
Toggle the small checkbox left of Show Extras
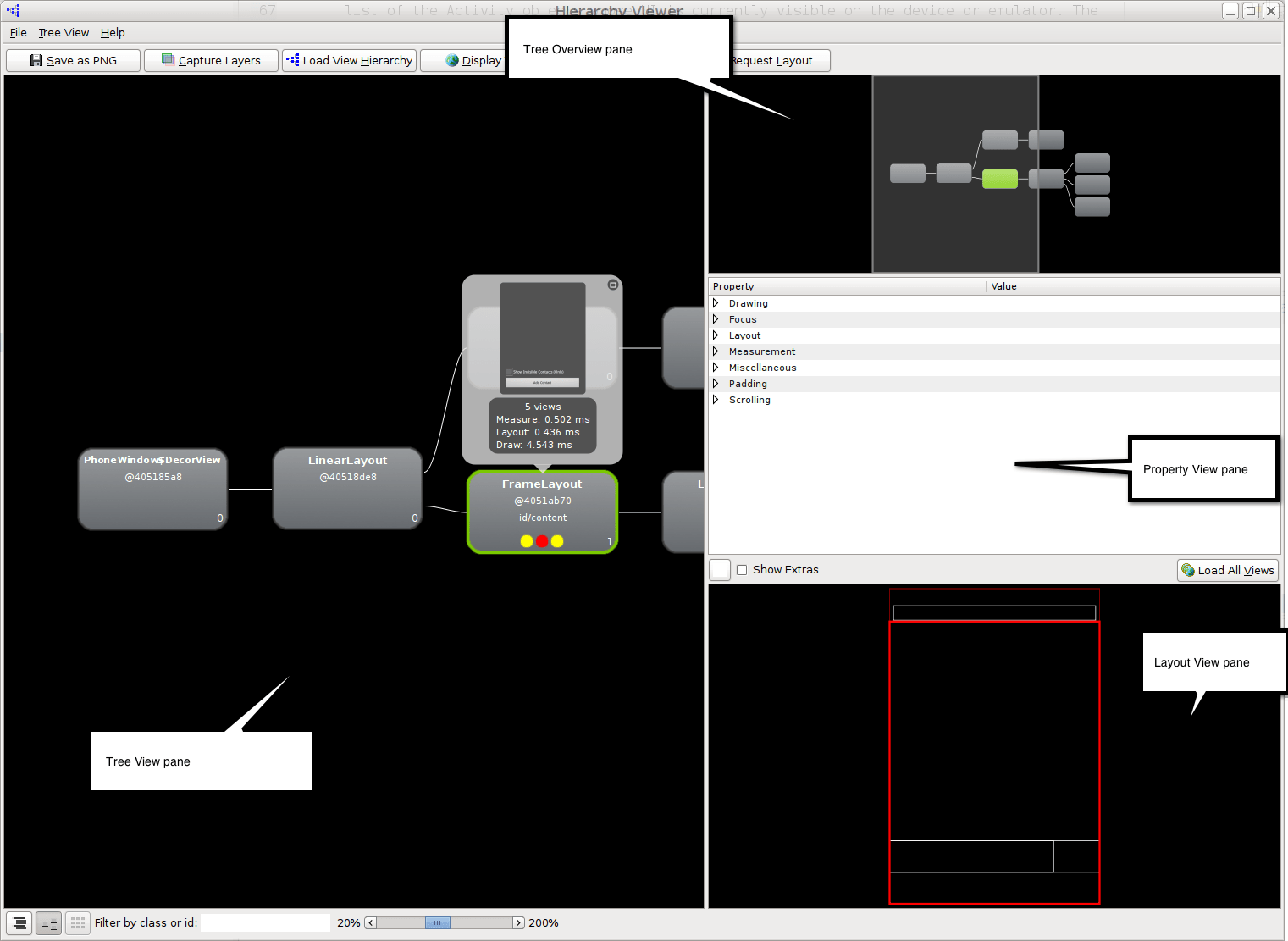tap(719, 569)
